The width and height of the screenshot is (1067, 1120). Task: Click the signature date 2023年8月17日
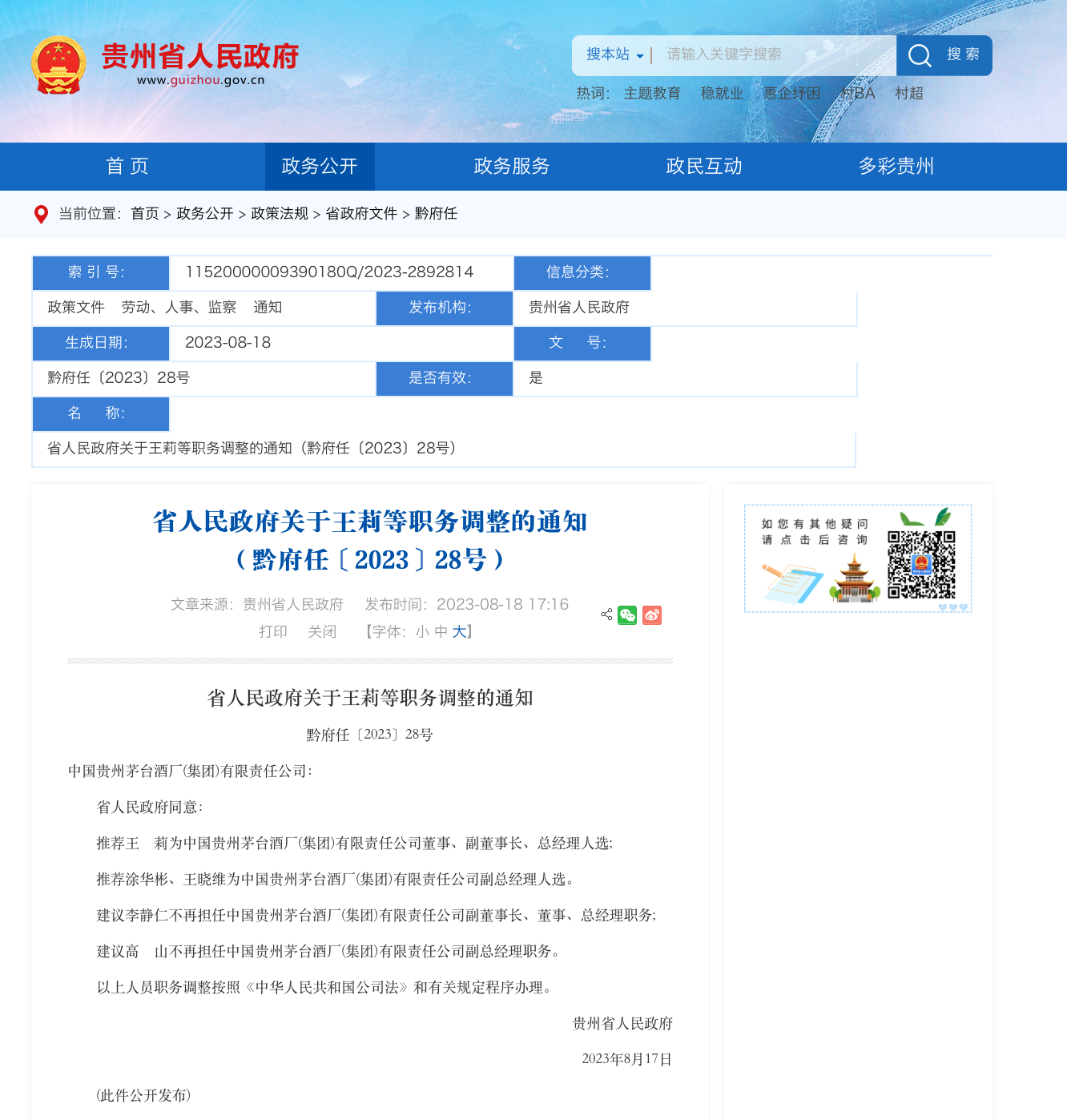tap(626, 1059)
